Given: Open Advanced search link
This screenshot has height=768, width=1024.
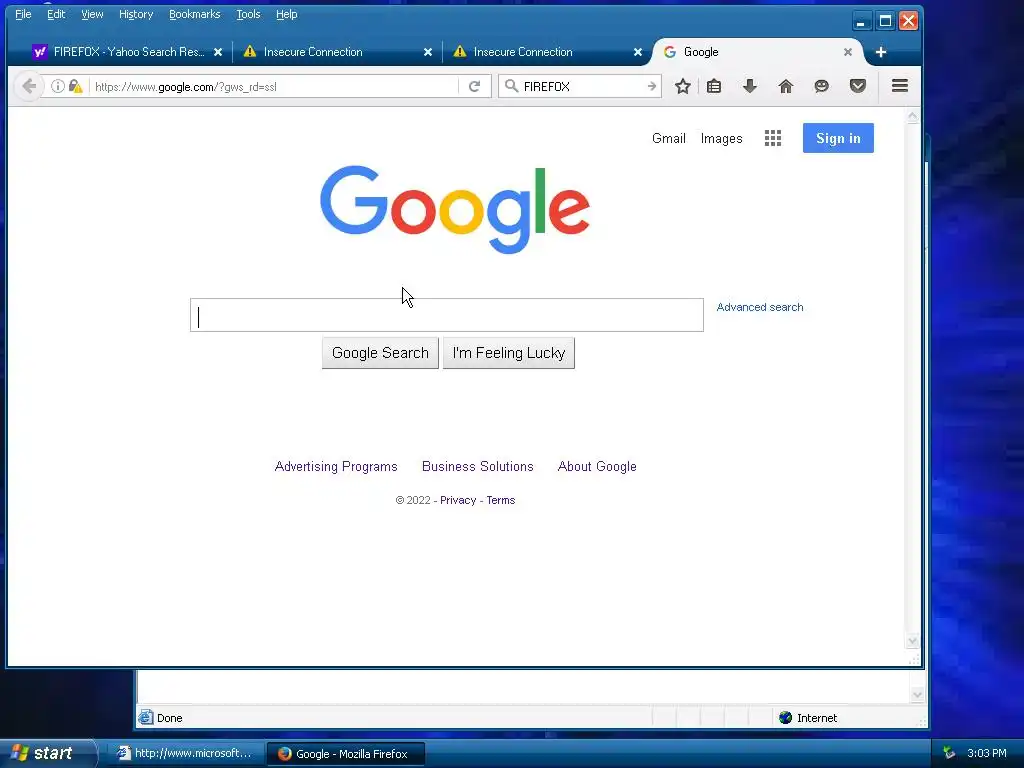Looking at the screenshot, I should click(760, 307).
